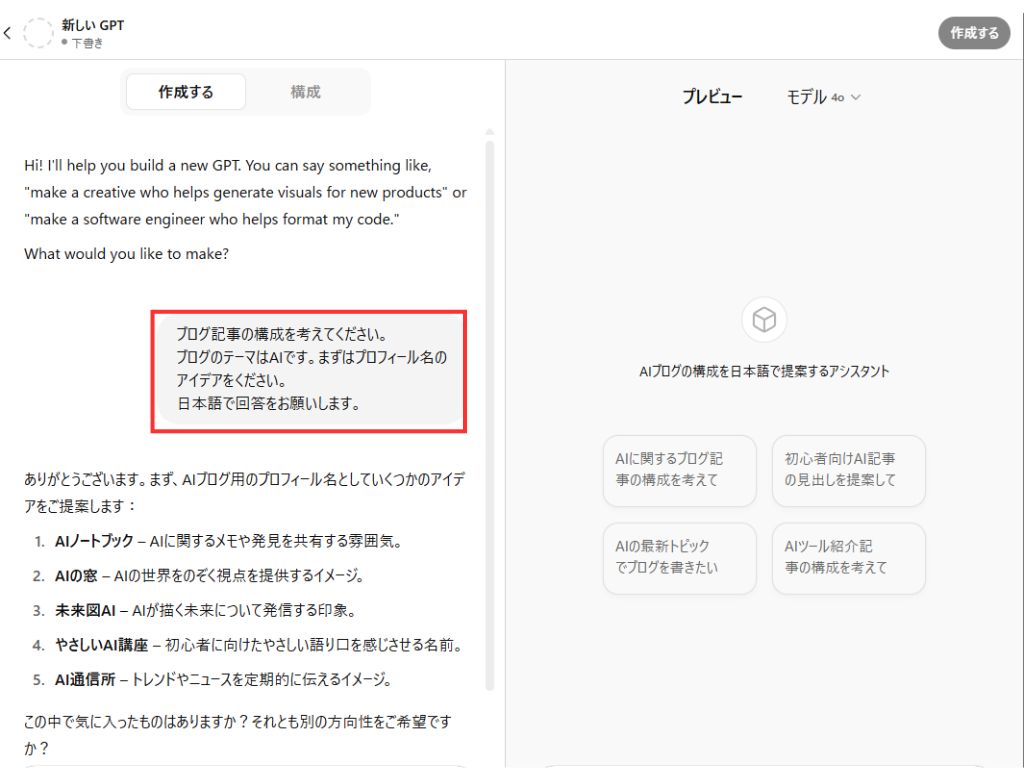
Task: Click suggestion AIツール紹介記事の構成を考えて
Action: [848, 558]
